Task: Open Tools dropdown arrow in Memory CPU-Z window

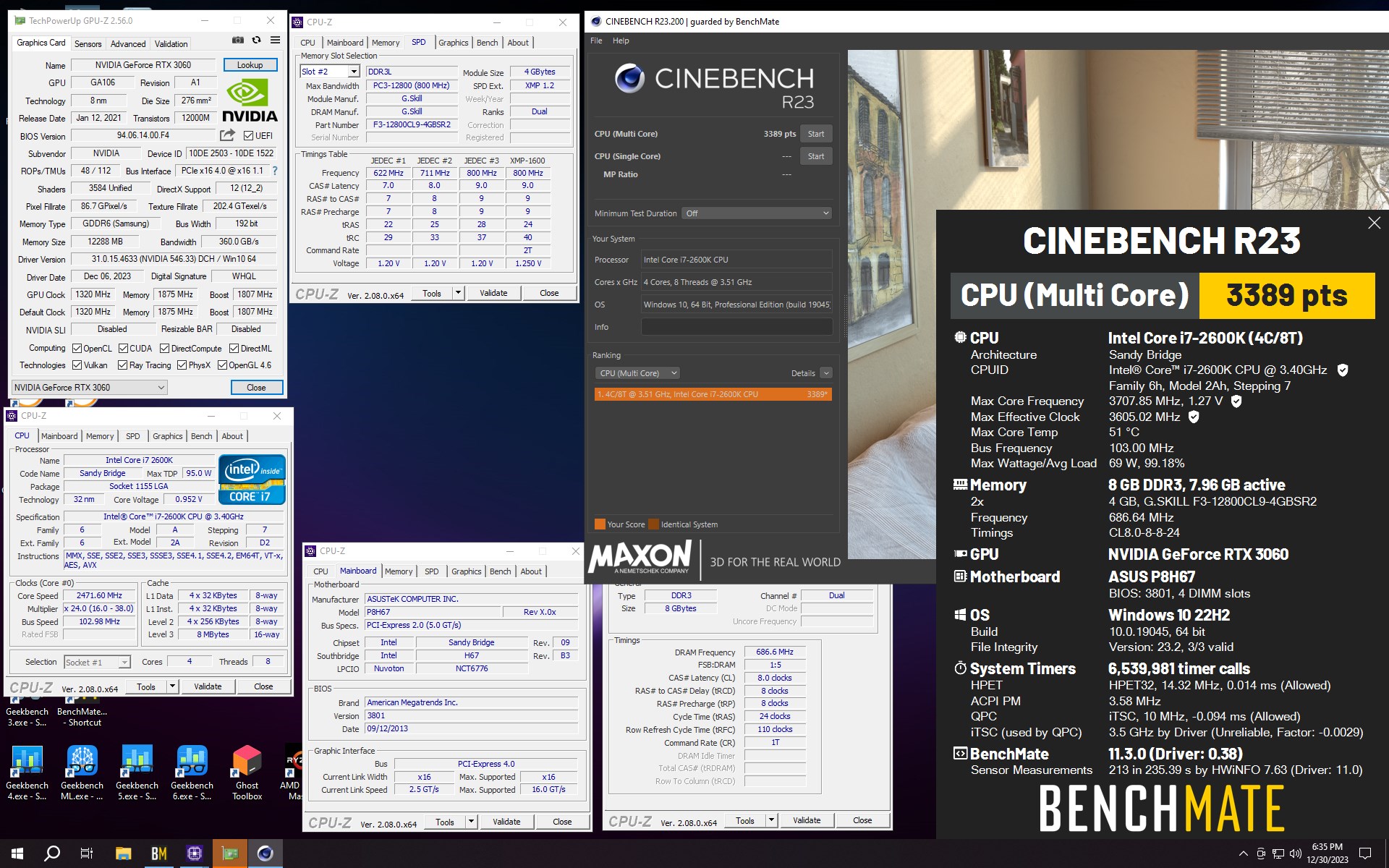Action: 771,820
